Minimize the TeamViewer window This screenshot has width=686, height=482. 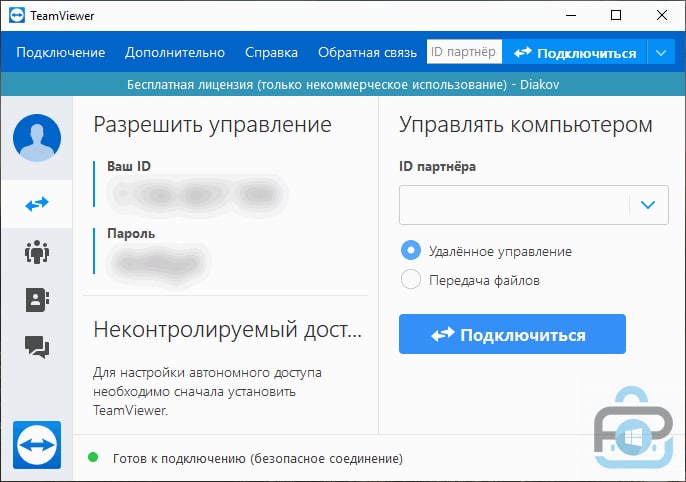570,15
